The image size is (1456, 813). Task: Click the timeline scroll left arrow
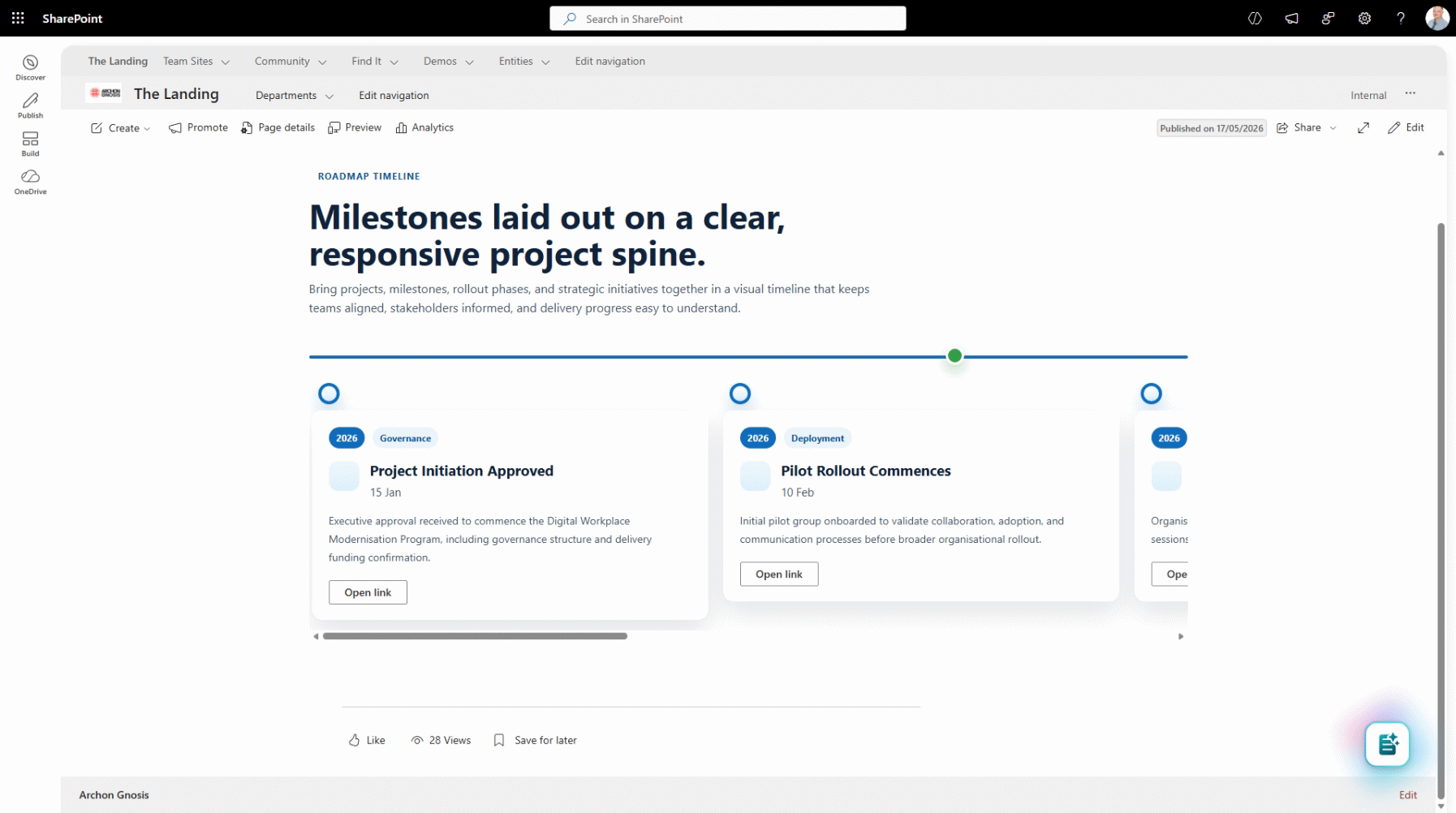[x=316, y=637]
